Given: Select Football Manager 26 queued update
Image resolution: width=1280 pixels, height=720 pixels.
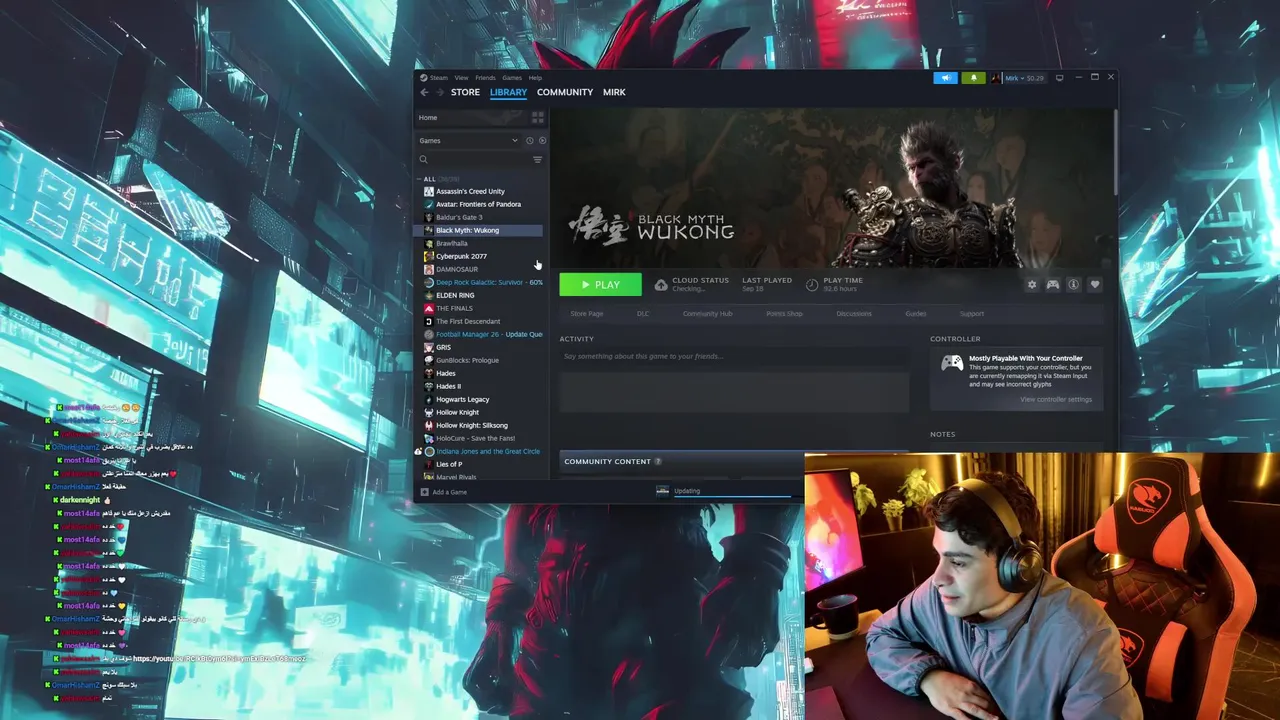Looking at the screenshot, I should pyautogui.click(x=482, y=334).
